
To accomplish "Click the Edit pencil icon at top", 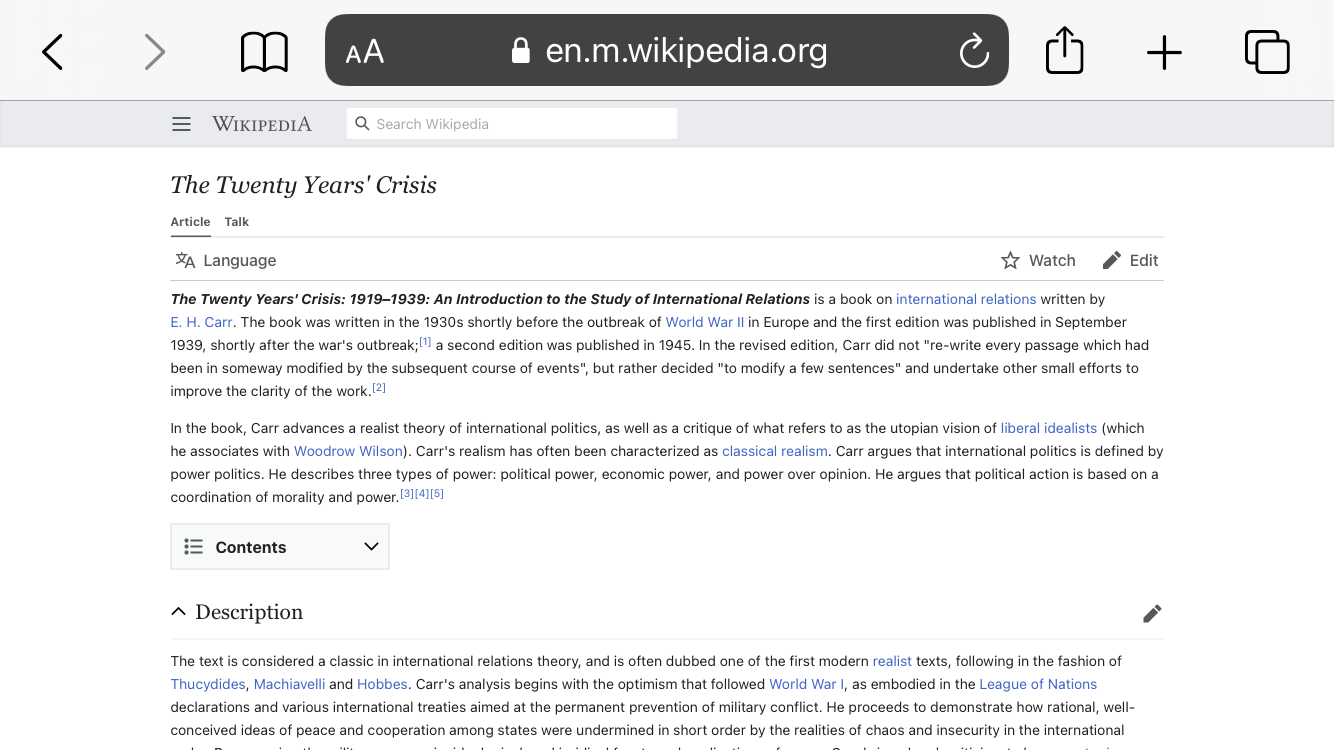I will 1112,260.
